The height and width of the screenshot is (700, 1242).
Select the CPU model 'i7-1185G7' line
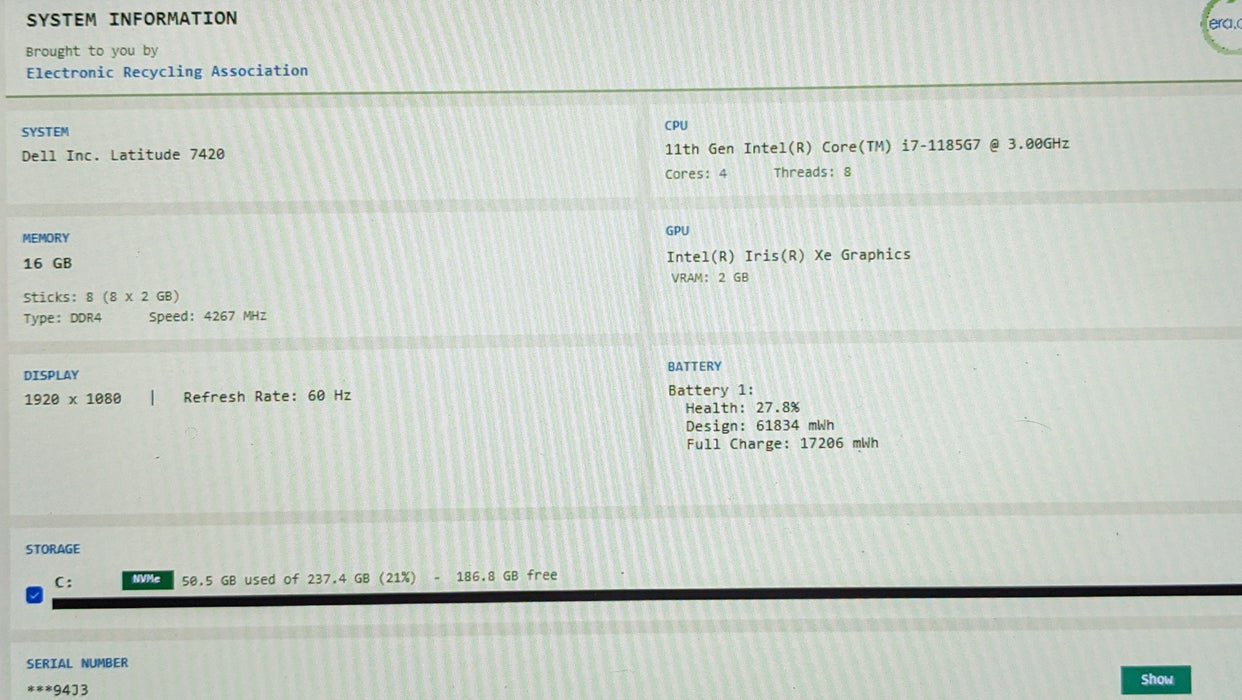pyautogui.click(x=867, y=146)
